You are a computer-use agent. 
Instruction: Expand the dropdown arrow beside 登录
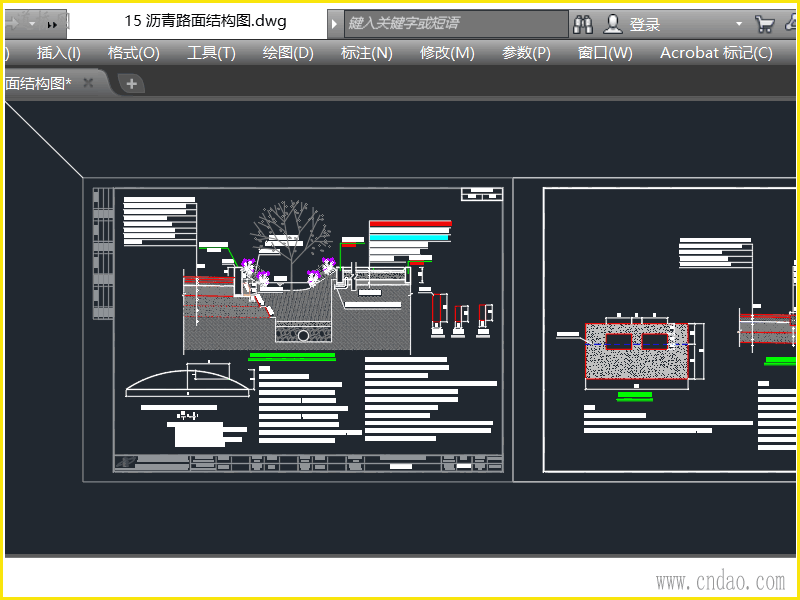(x=738, y=24)
